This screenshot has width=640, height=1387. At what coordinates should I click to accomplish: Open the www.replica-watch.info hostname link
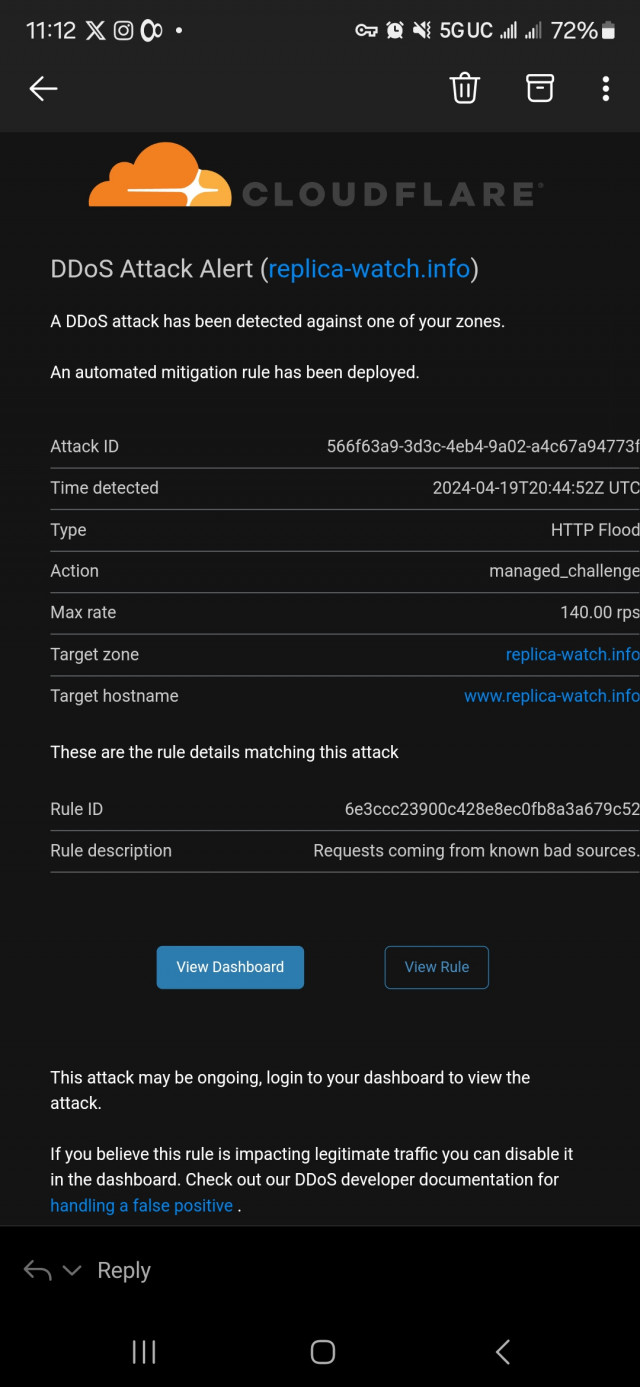point(551,696)
